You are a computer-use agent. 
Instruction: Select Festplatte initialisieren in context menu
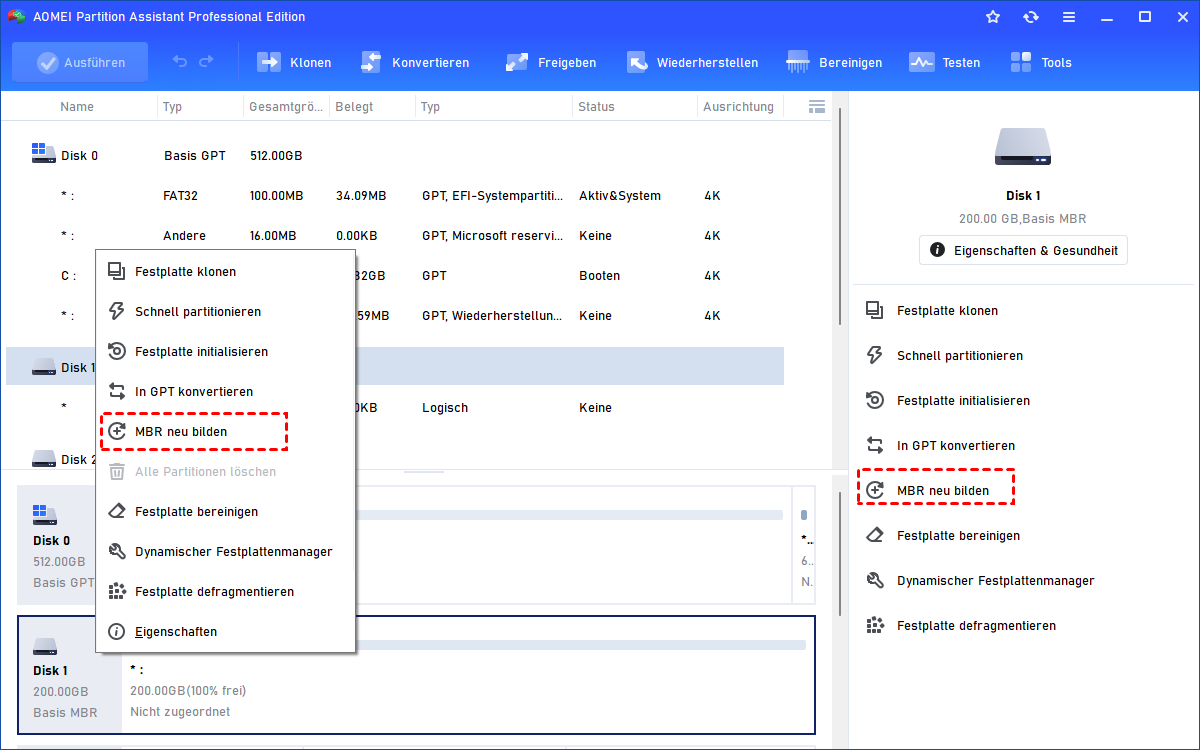tap(225, 351)
